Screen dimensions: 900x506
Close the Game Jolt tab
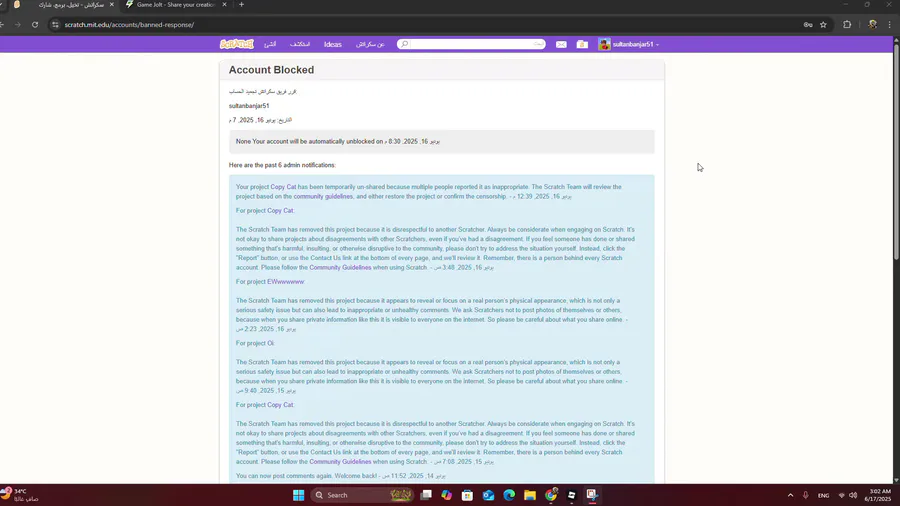(224, 5)
